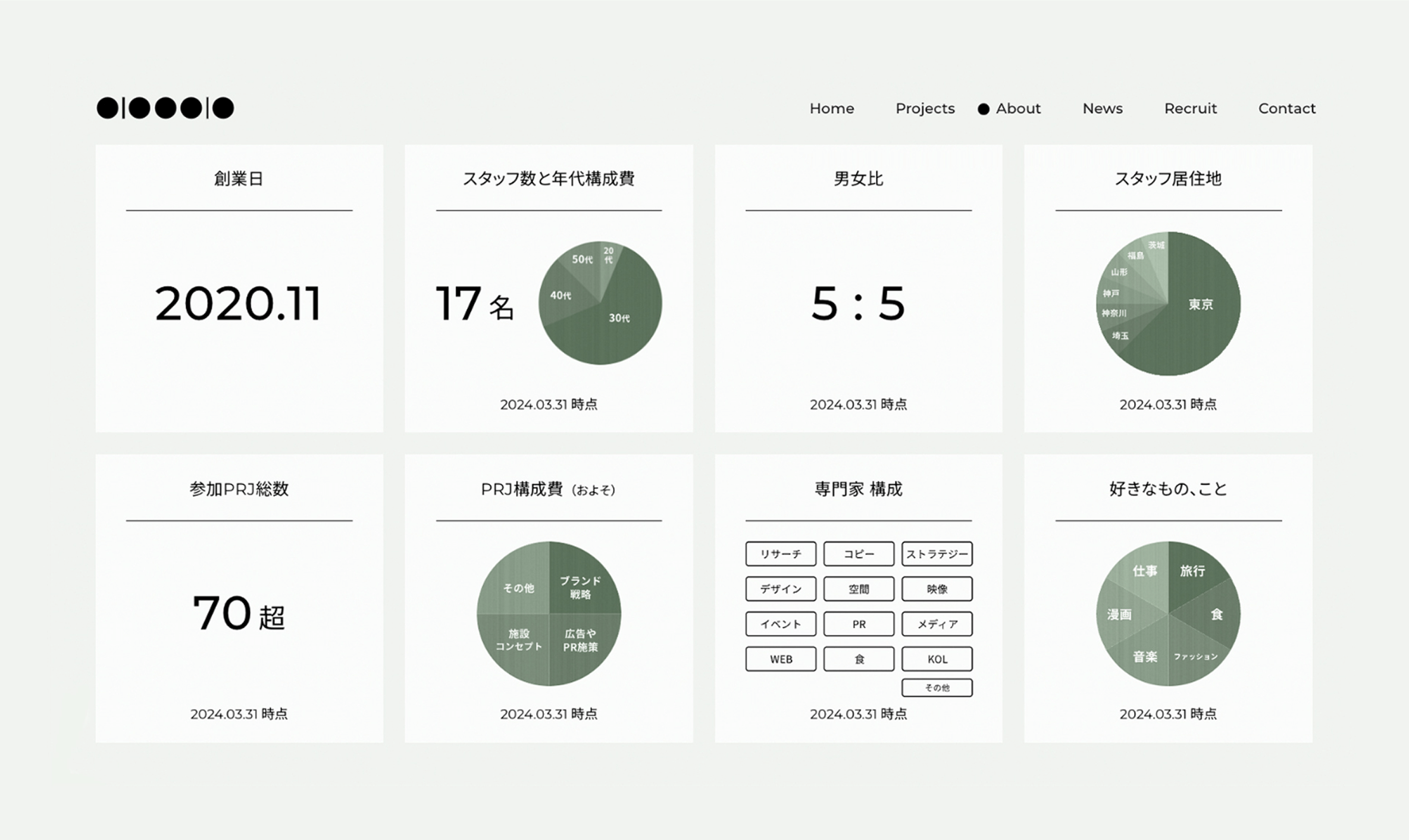Select the メディア tag button
The width and height of the screenshot is (1409, 840).
click(x=937, y=624)
